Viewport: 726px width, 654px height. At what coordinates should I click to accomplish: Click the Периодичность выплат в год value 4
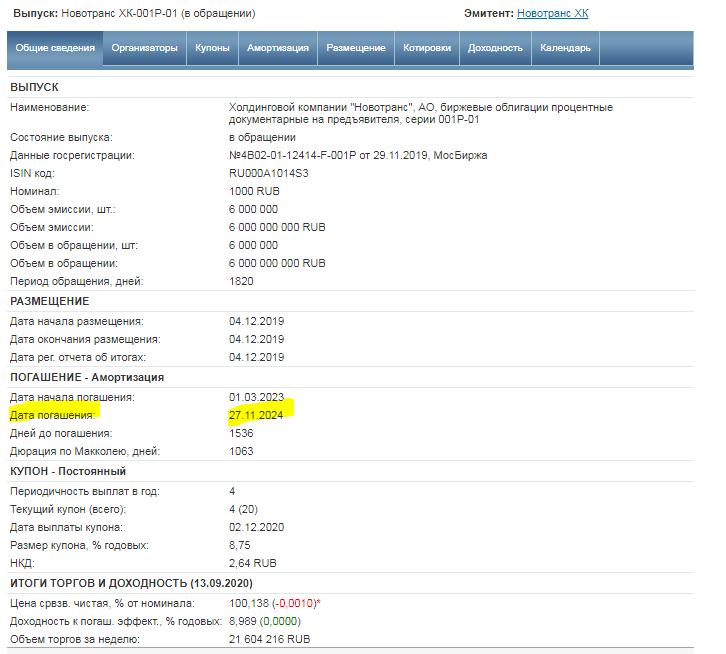(232, 491)
